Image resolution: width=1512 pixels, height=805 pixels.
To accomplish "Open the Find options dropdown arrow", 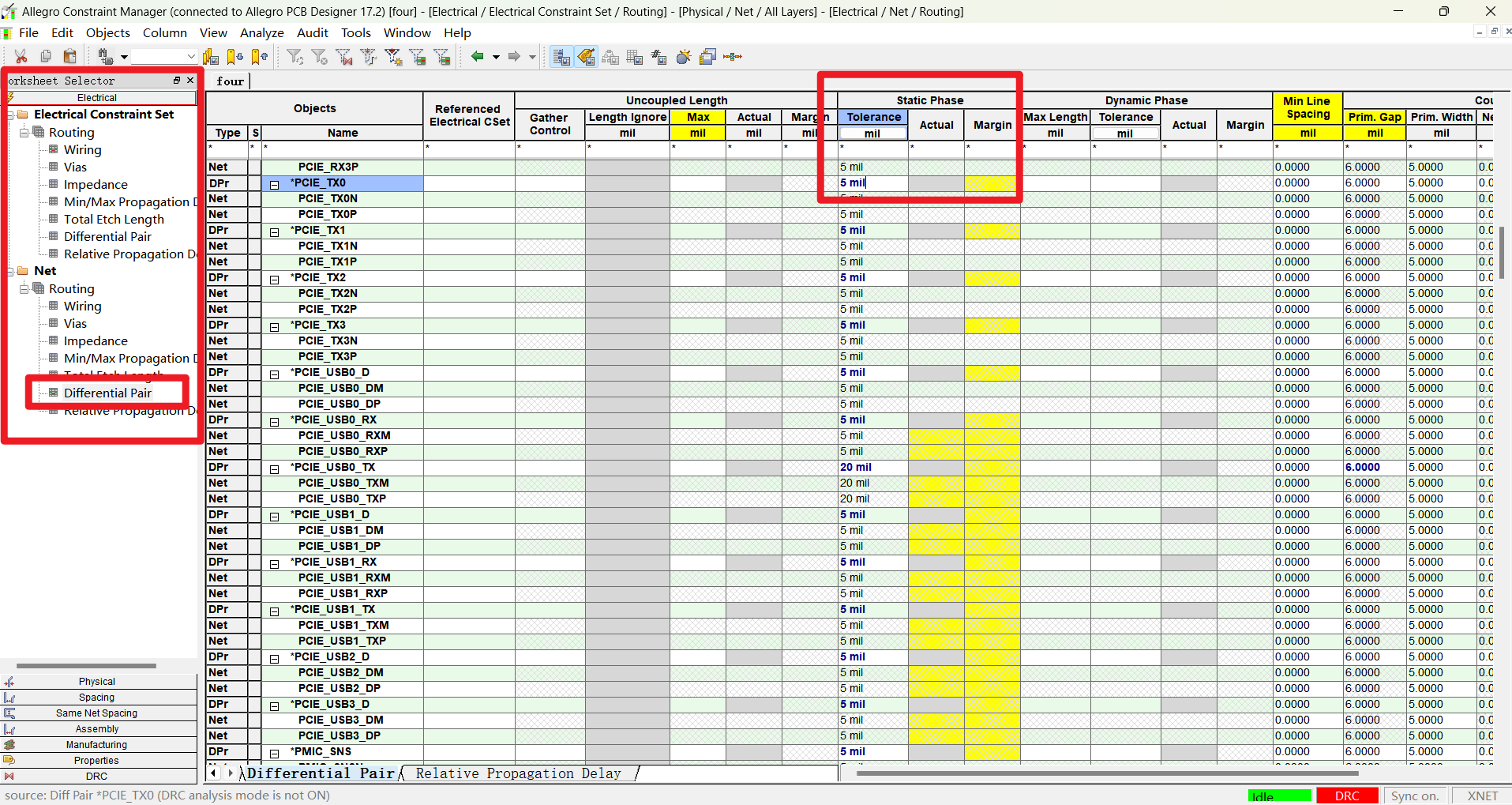I will [x=124, y=57].
